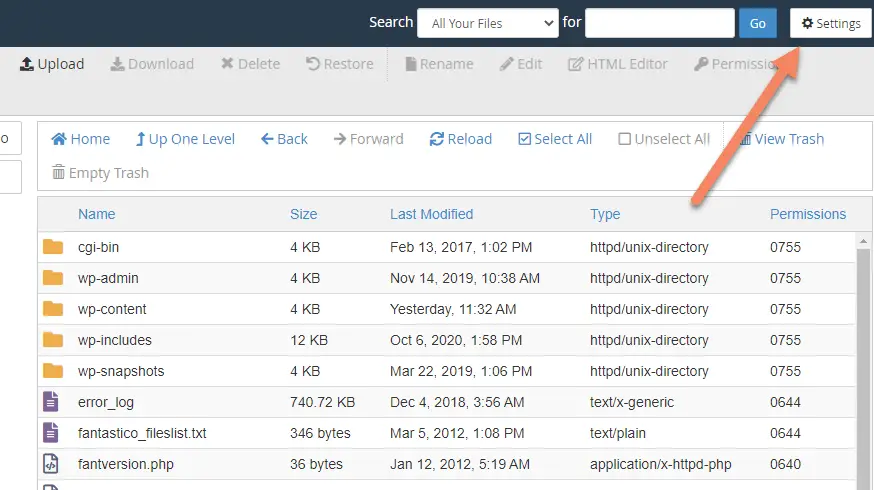This screenshot has height=490, width=874.
Task: Open the All Your Files search dropdown
Action: 488,23
